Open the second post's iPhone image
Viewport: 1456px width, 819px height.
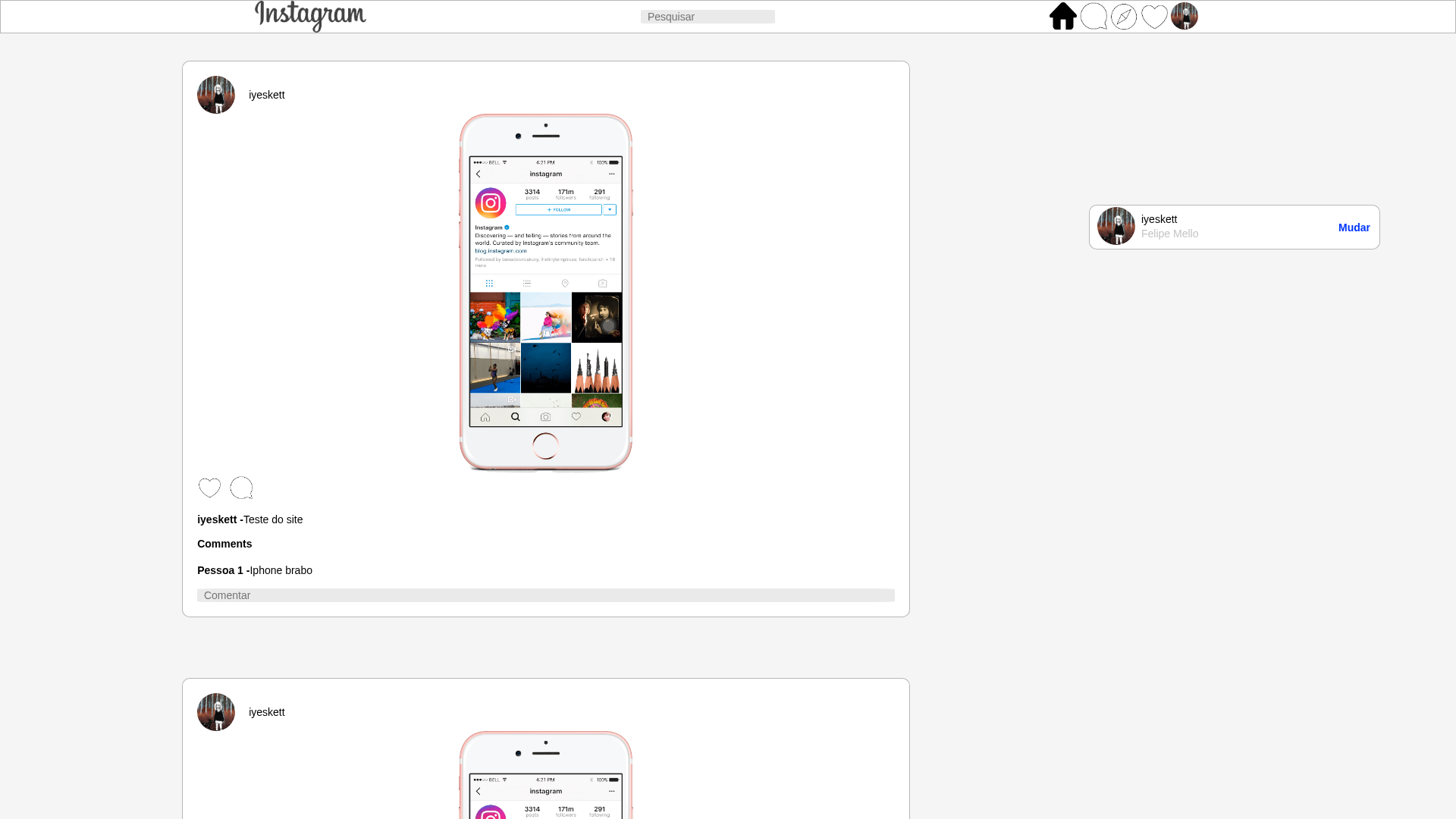[x=546, y=775]
